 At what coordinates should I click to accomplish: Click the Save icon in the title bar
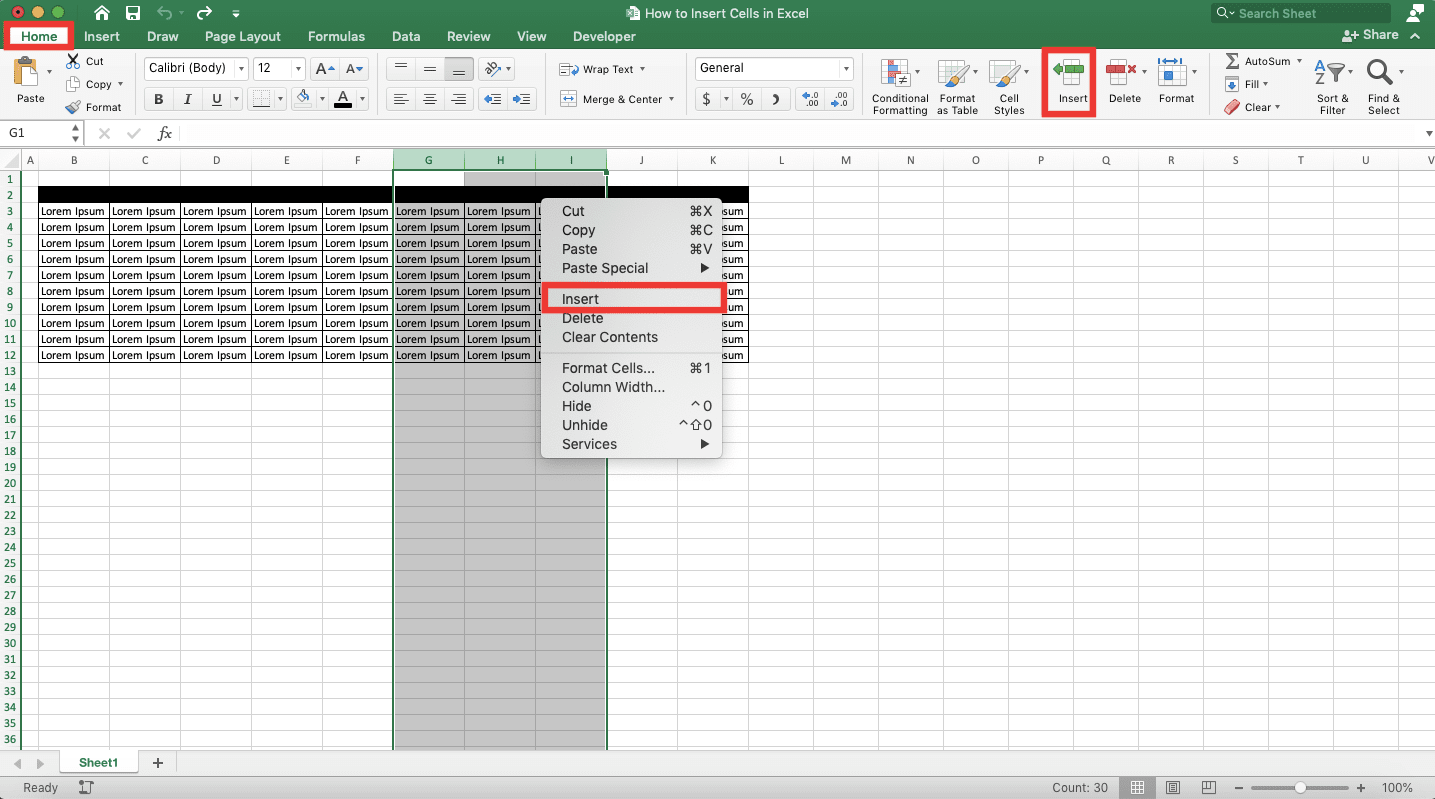pyautogui.click(x=133, y=13)
